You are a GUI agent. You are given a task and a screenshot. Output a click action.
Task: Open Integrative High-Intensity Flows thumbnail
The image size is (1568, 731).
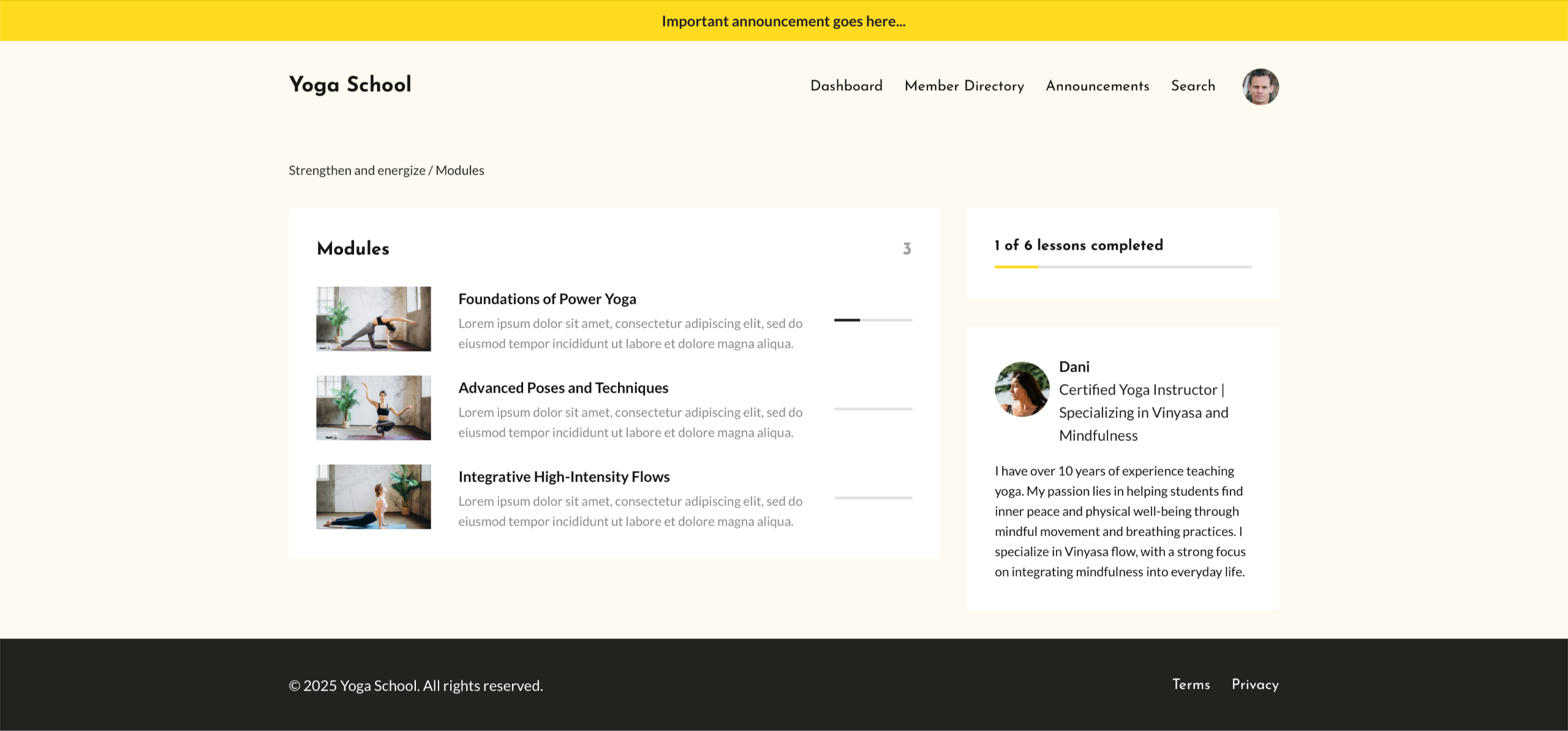pyautogui.click(x=373, y=496)
